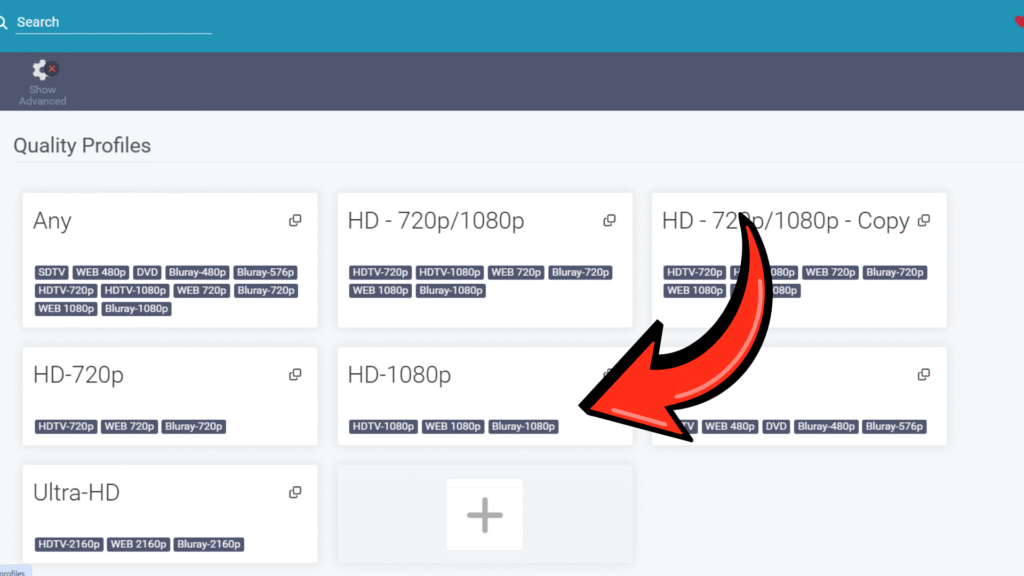
Task: Clone the Ultra-HD quality profile
Action: pos(295,493)
